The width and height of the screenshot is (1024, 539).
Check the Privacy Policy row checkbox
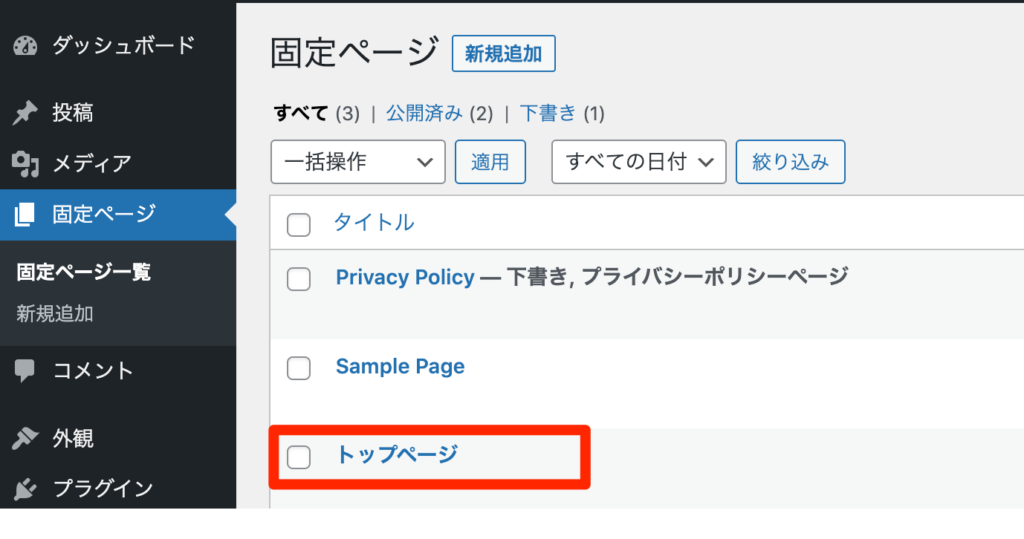pos(298,279)
